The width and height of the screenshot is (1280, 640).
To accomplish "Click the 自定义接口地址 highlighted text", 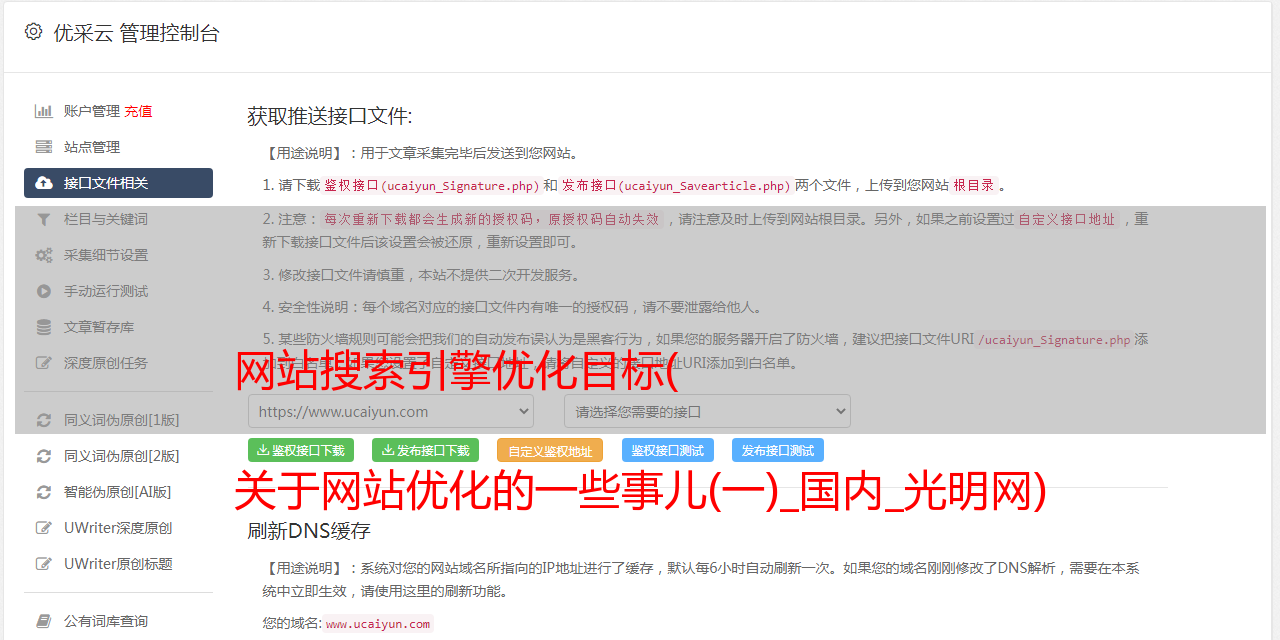I will pos(1067,219).
